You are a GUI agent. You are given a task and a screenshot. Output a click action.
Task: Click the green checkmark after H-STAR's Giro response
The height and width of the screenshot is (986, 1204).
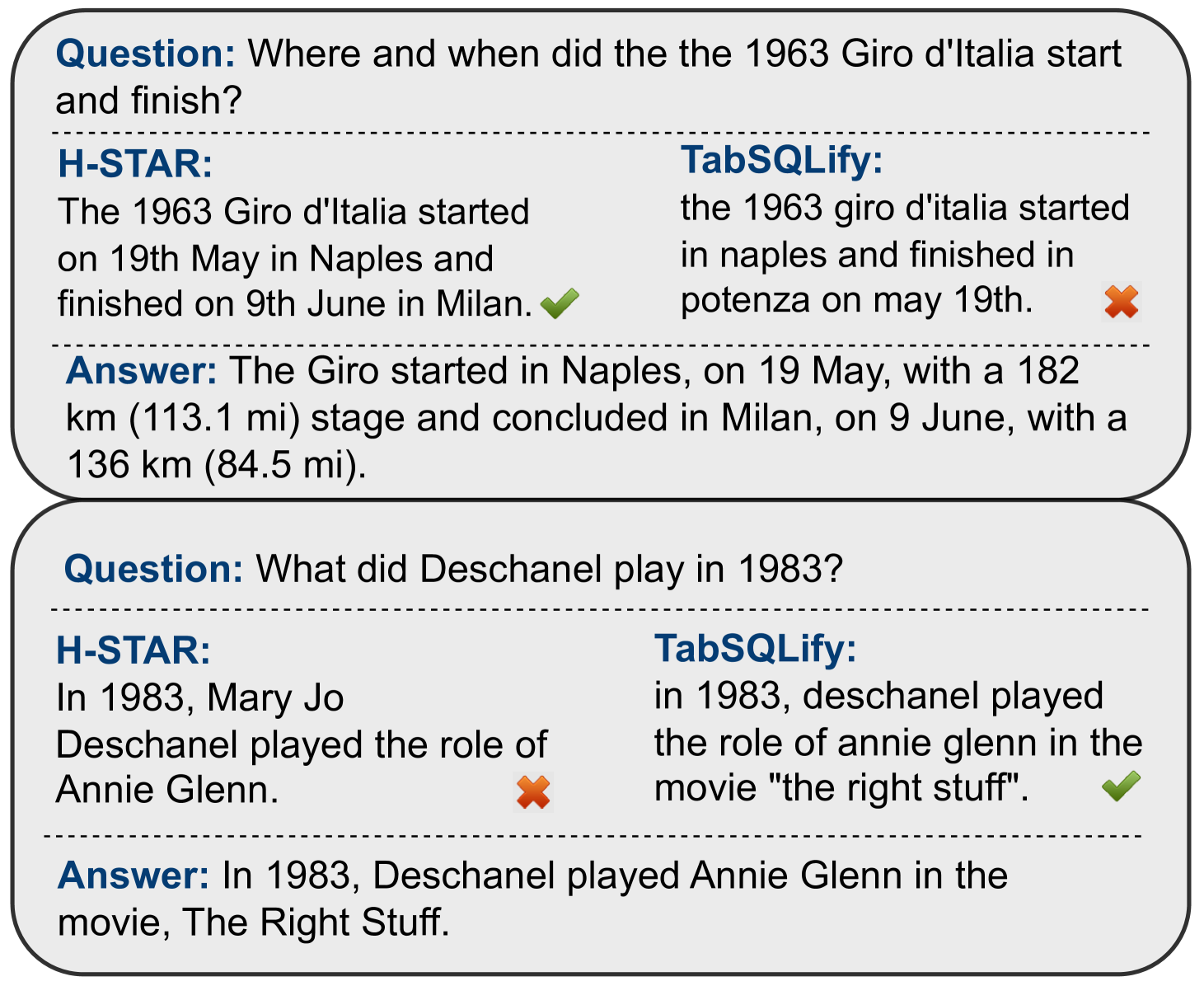point(560,304)
